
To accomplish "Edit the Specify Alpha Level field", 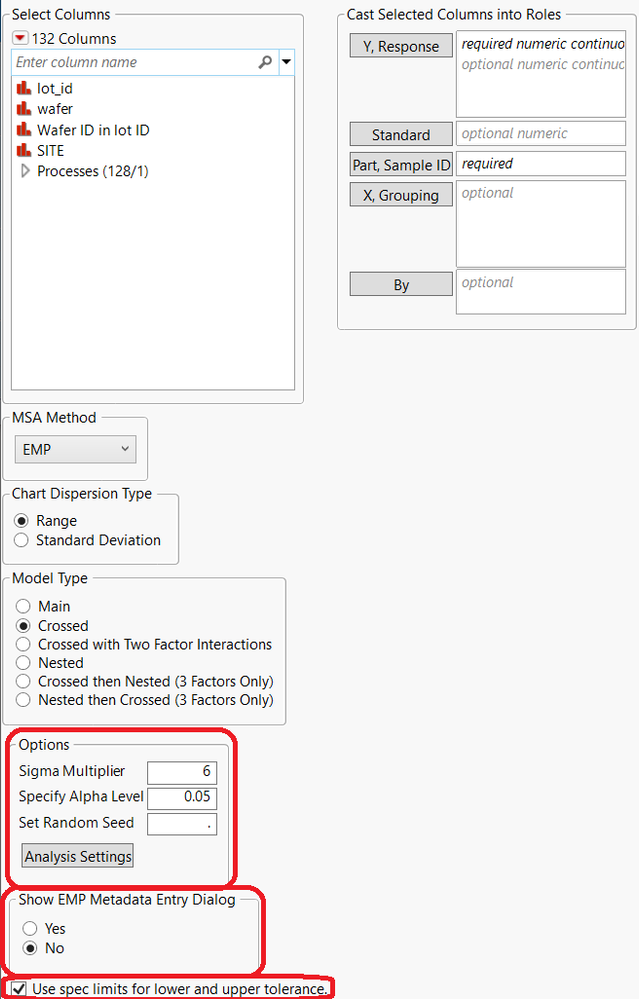I will pyautogui.click(x=182, y=798).
